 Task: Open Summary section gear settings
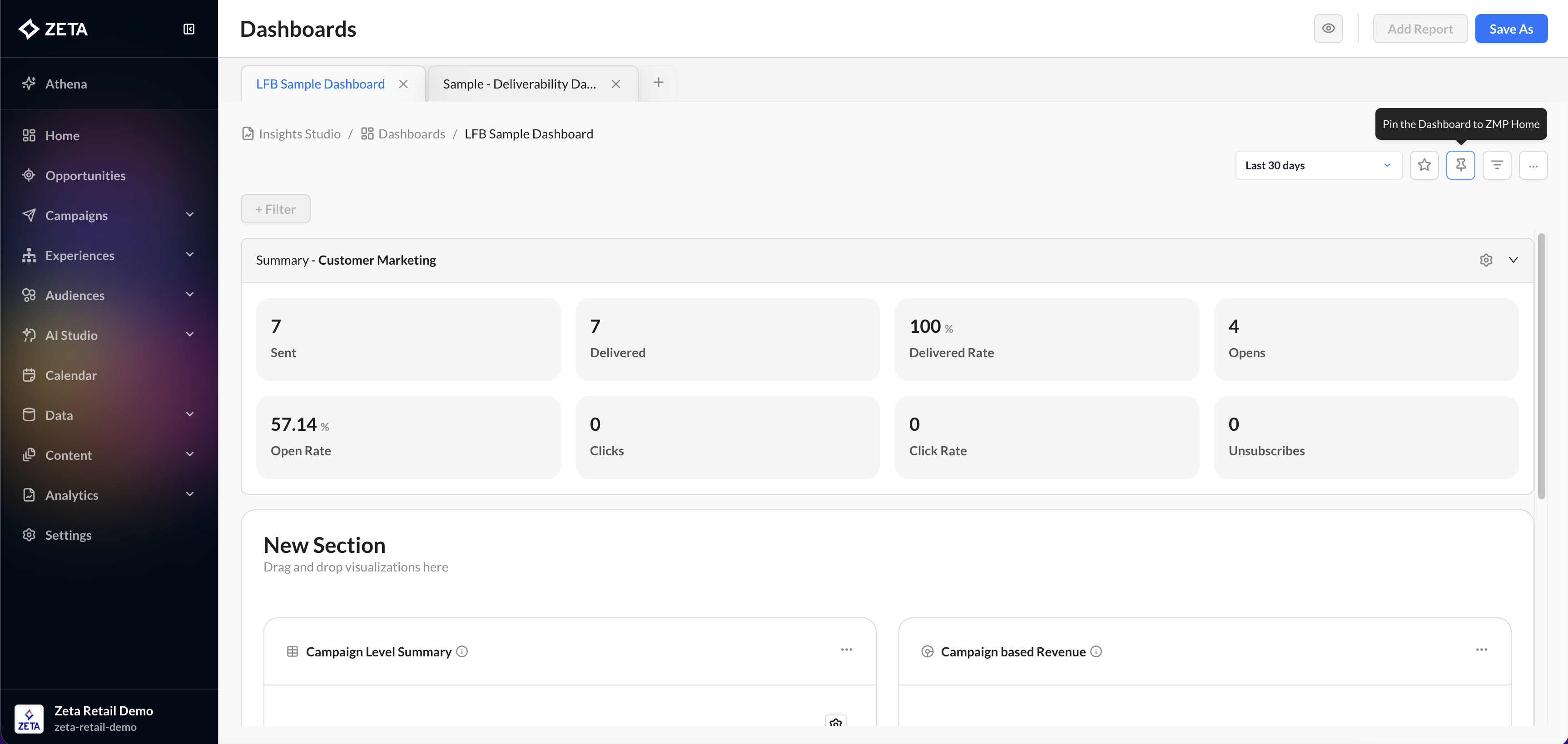pos(1486,260)
